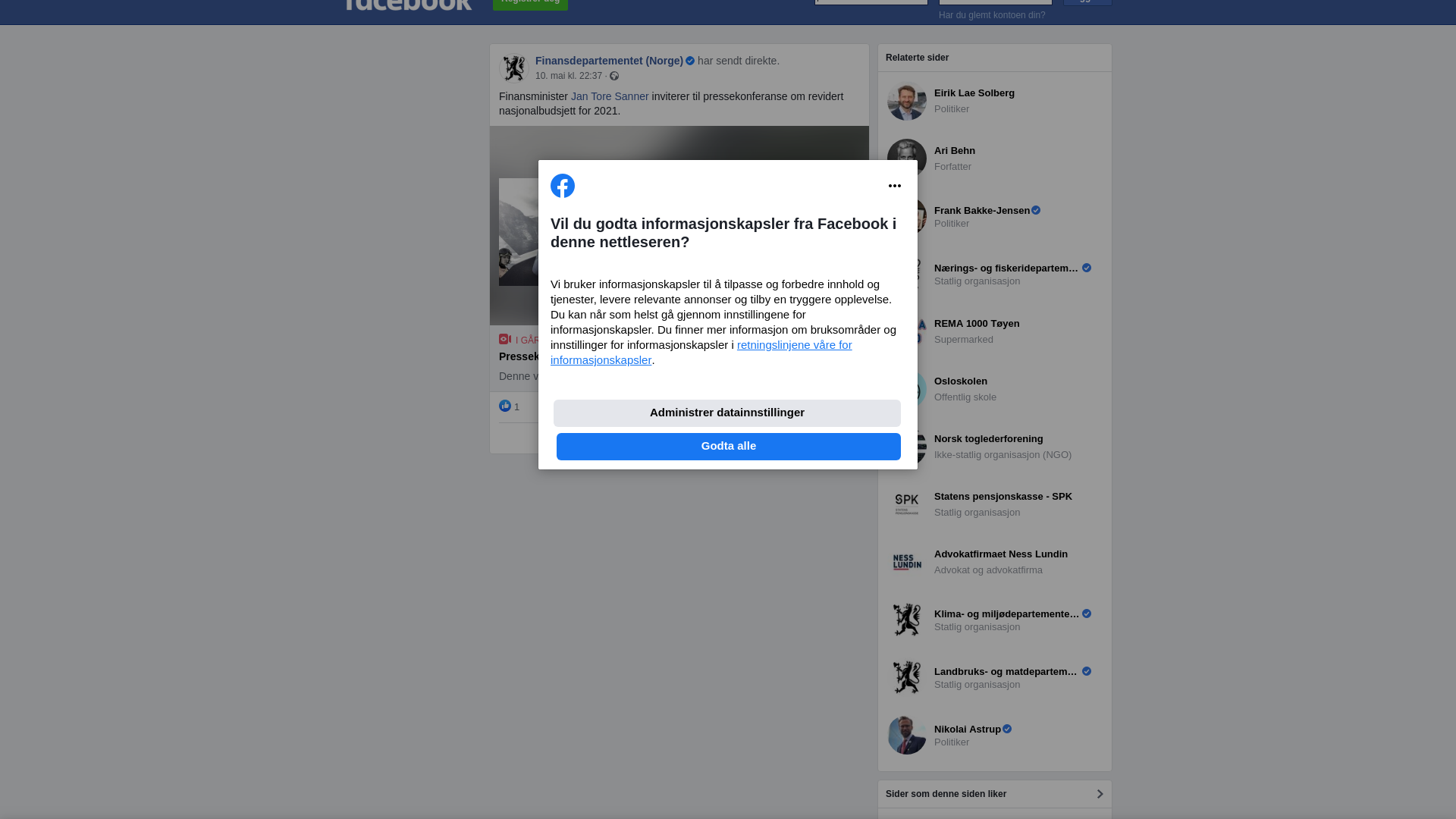The width and height of the screenshot is (1456, 819).
Task: Click public globe icon next to post timestamp
Action: click(x=614, y=76)
